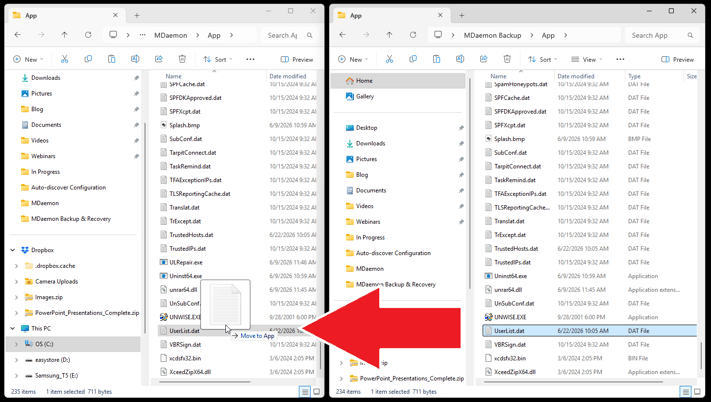Click Copy icon in left window toolbar
Viewport: 711px width, 402px height.
pyautogui.click(x=88, y=59)
